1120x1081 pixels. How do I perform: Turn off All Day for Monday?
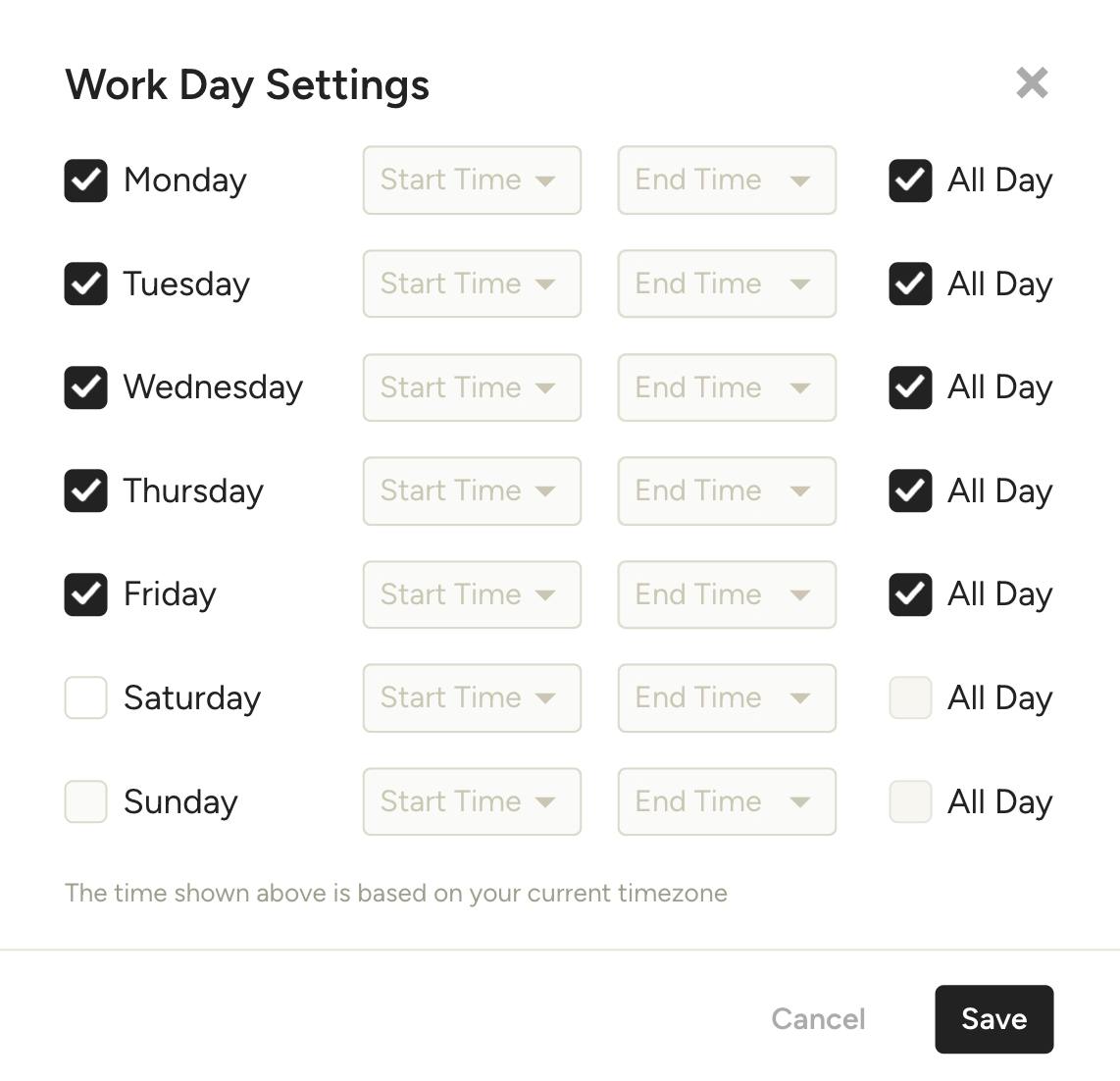coord(910,180)
